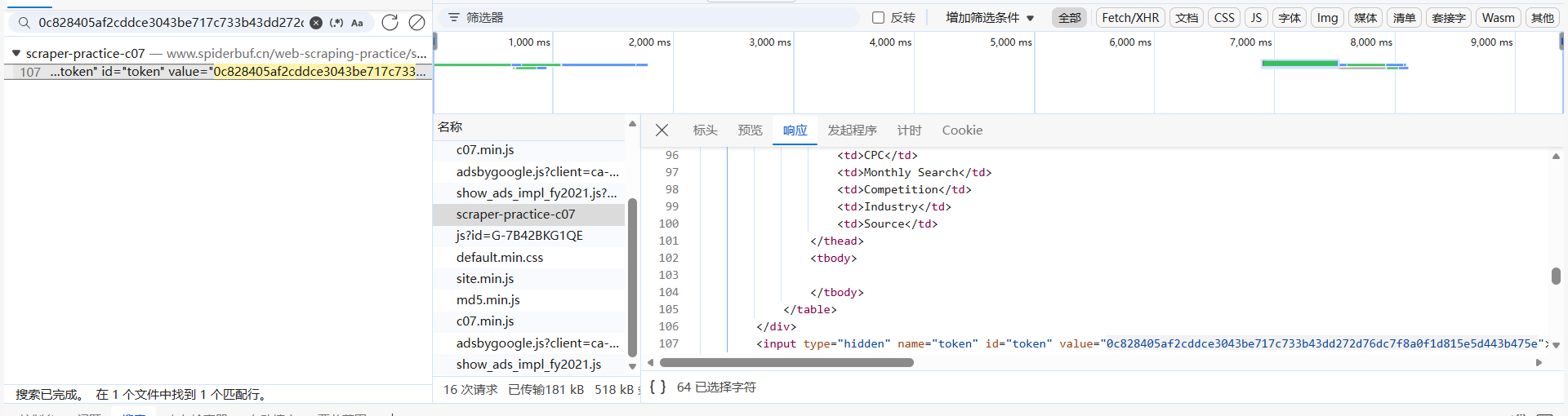
Task: Click the filter funnel icon
Action: (454, 17)
